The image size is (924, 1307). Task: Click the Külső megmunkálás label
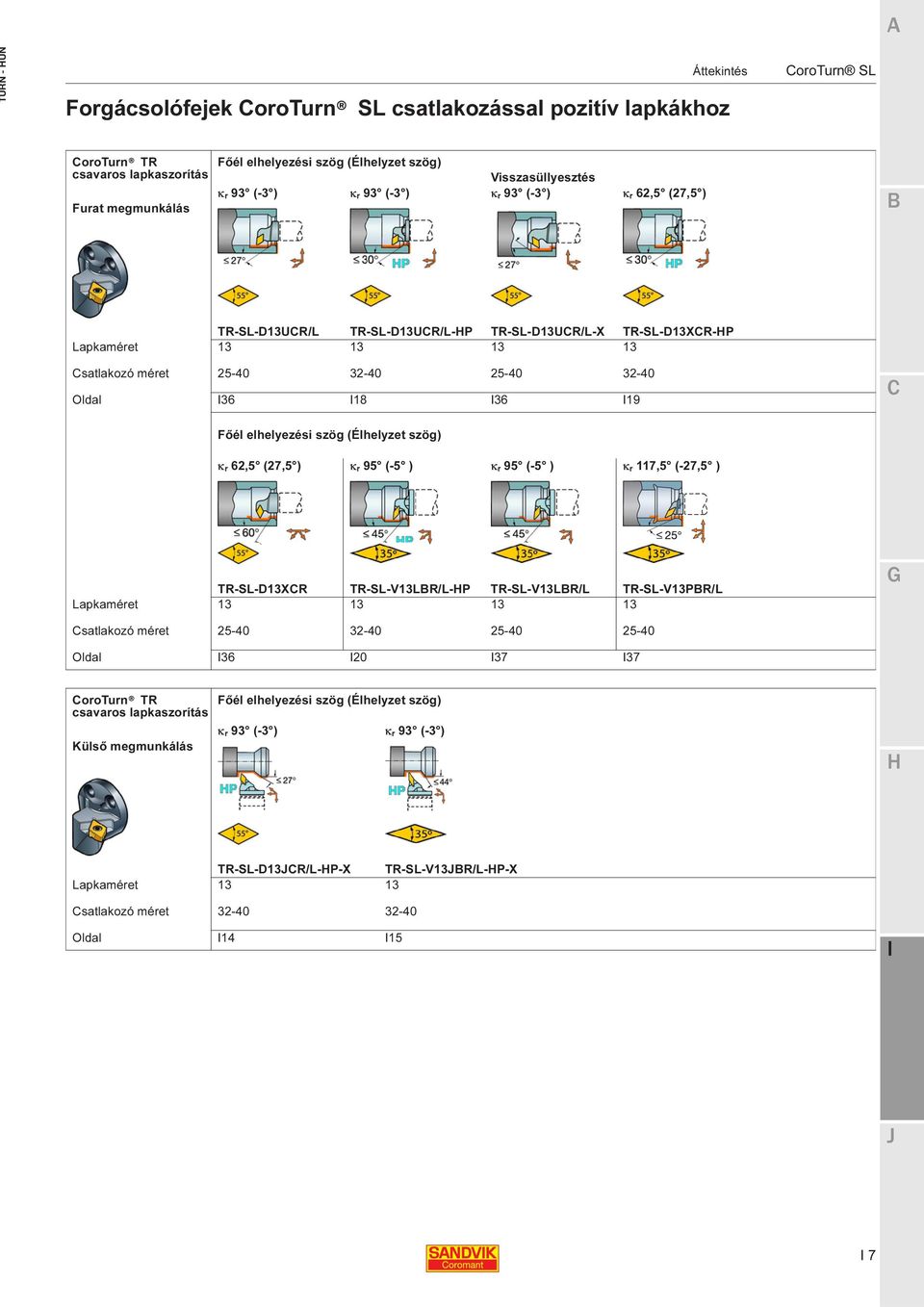133,747
